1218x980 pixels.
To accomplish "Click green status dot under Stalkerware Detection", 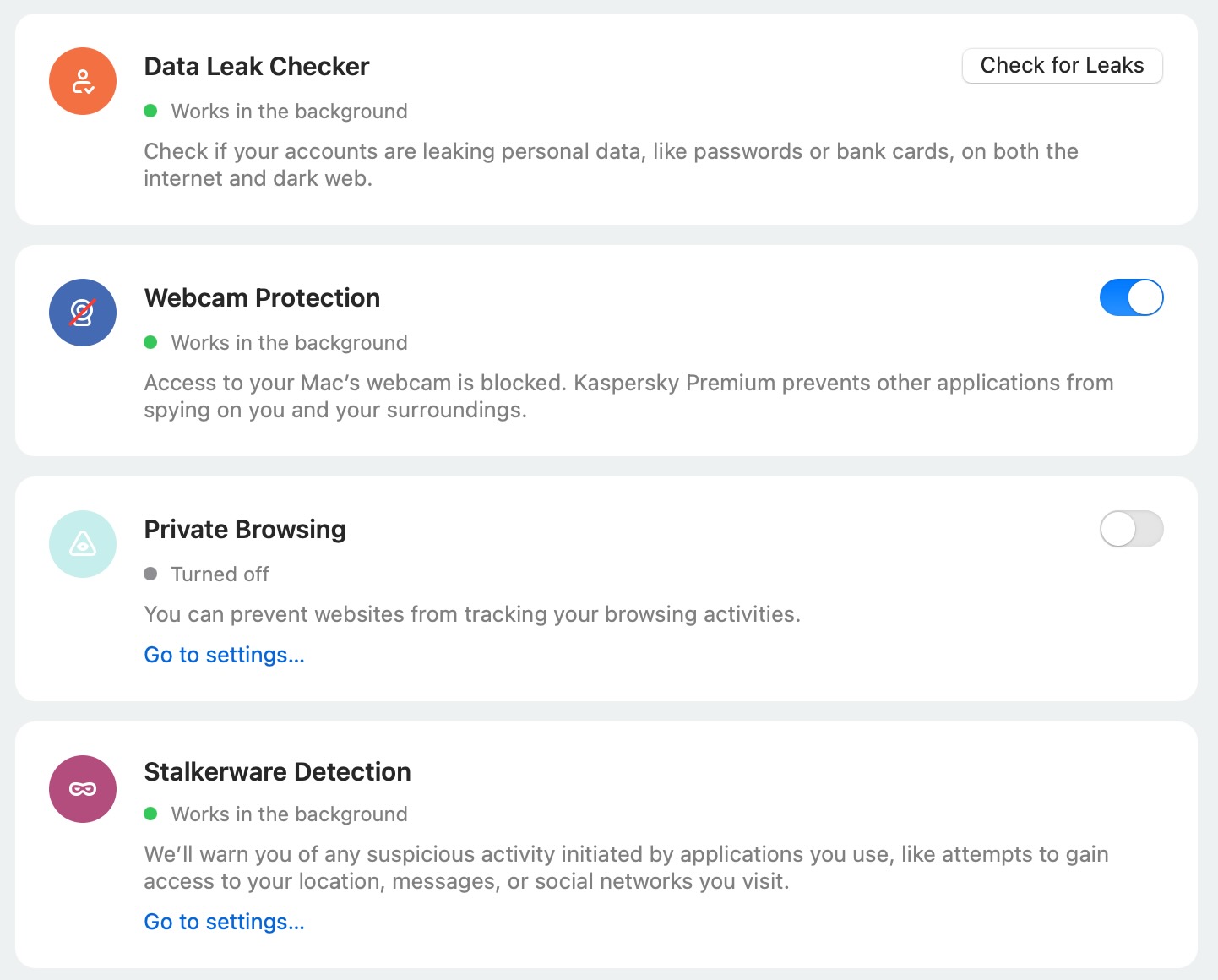I will pyautogui.click(x=151, y=814).
